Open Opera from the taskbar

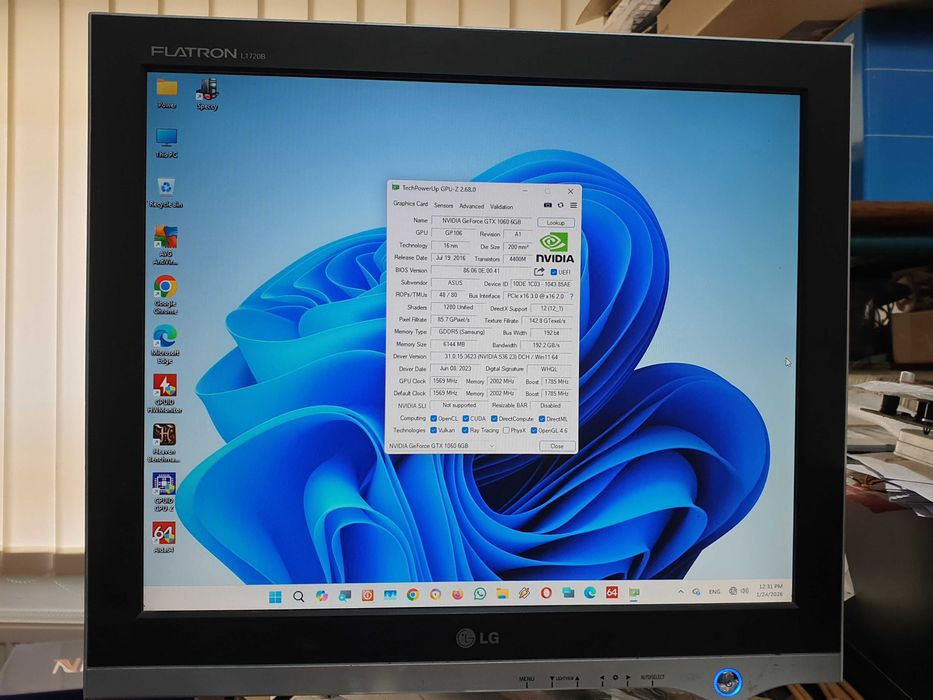(546, 593)
